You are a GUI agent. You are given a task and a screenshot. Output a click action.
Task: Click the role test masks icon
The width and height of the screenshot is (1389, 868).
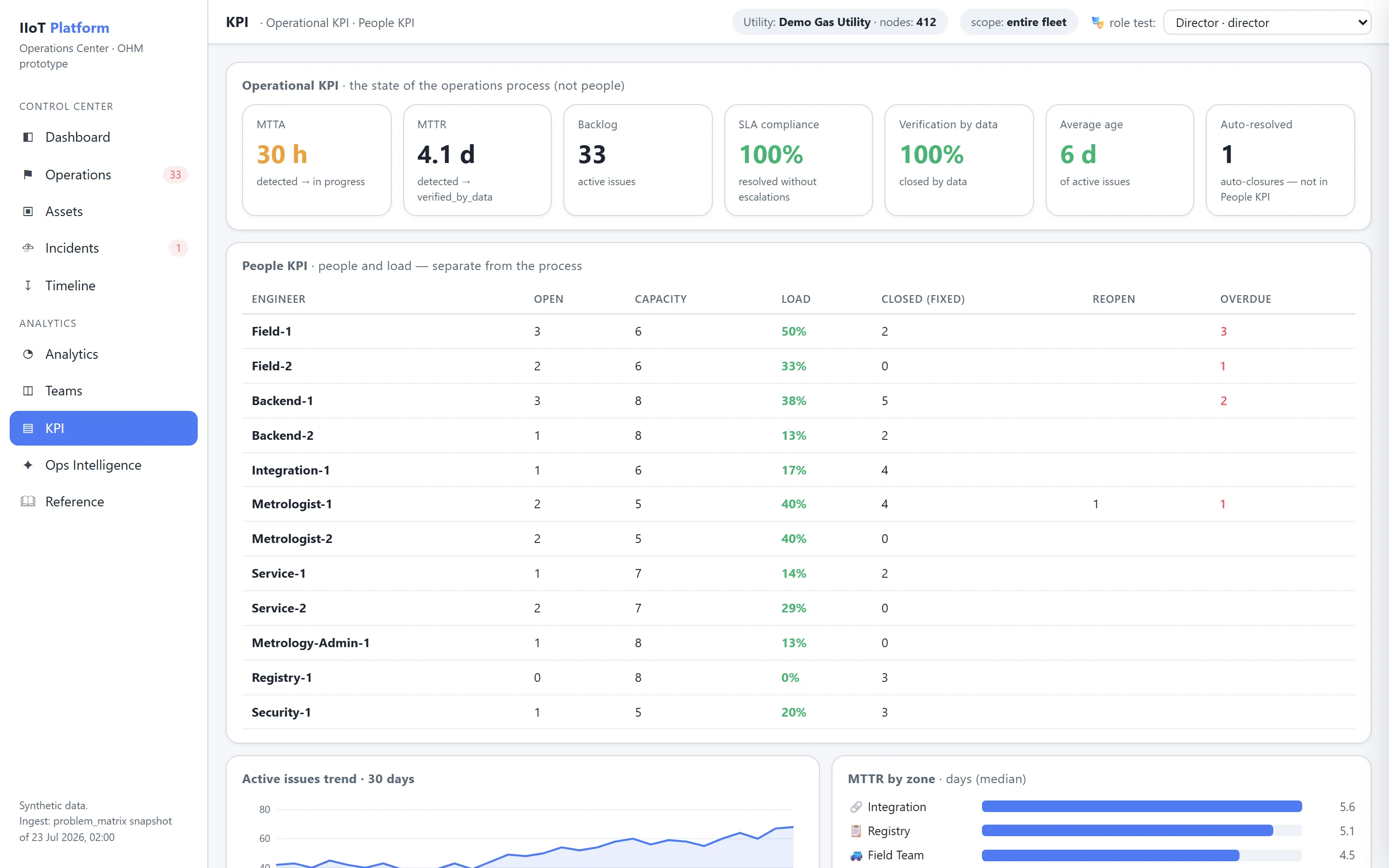pyautogui.click(x=1097, y=23)
